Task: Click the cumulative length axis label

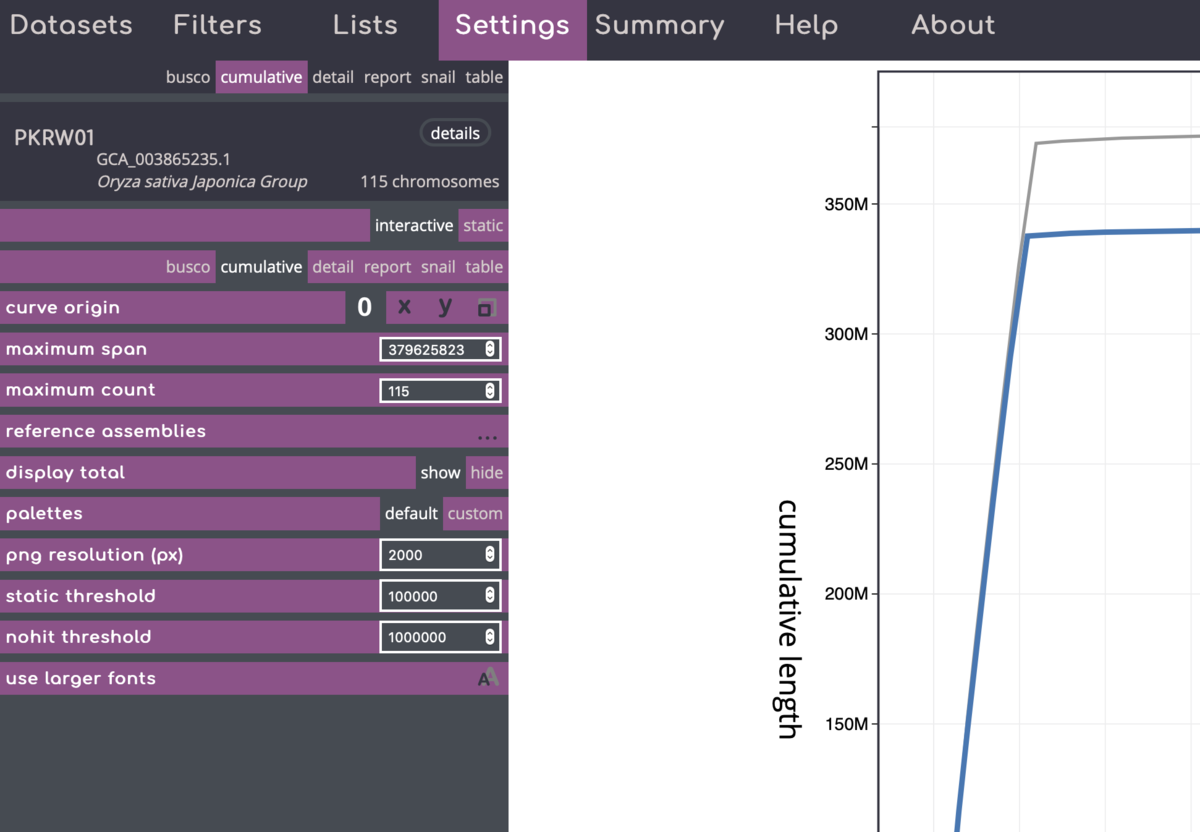Action: tap(787, 619)
